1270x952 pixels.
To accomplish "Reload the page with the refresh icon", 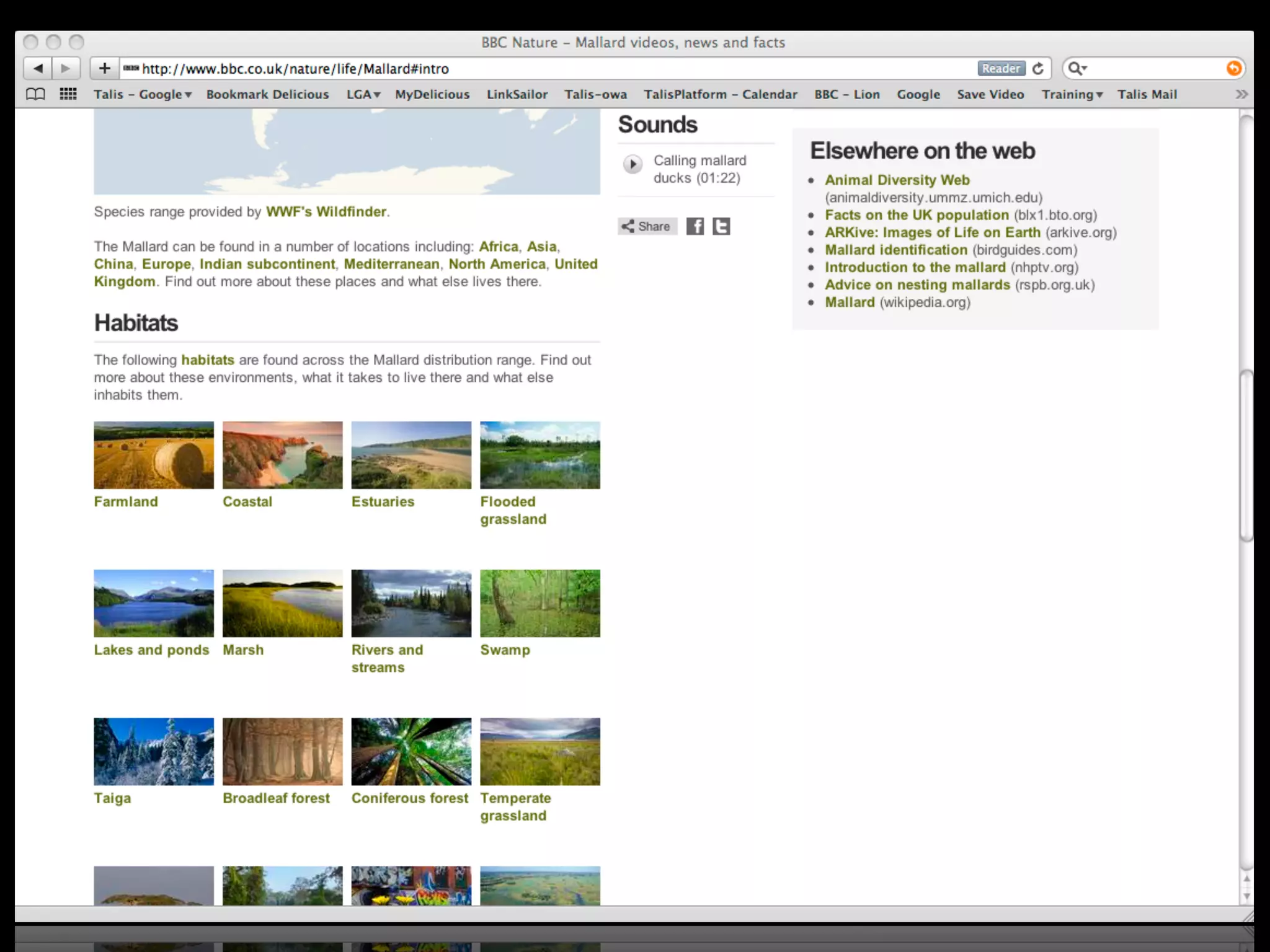I will 1038,68.
